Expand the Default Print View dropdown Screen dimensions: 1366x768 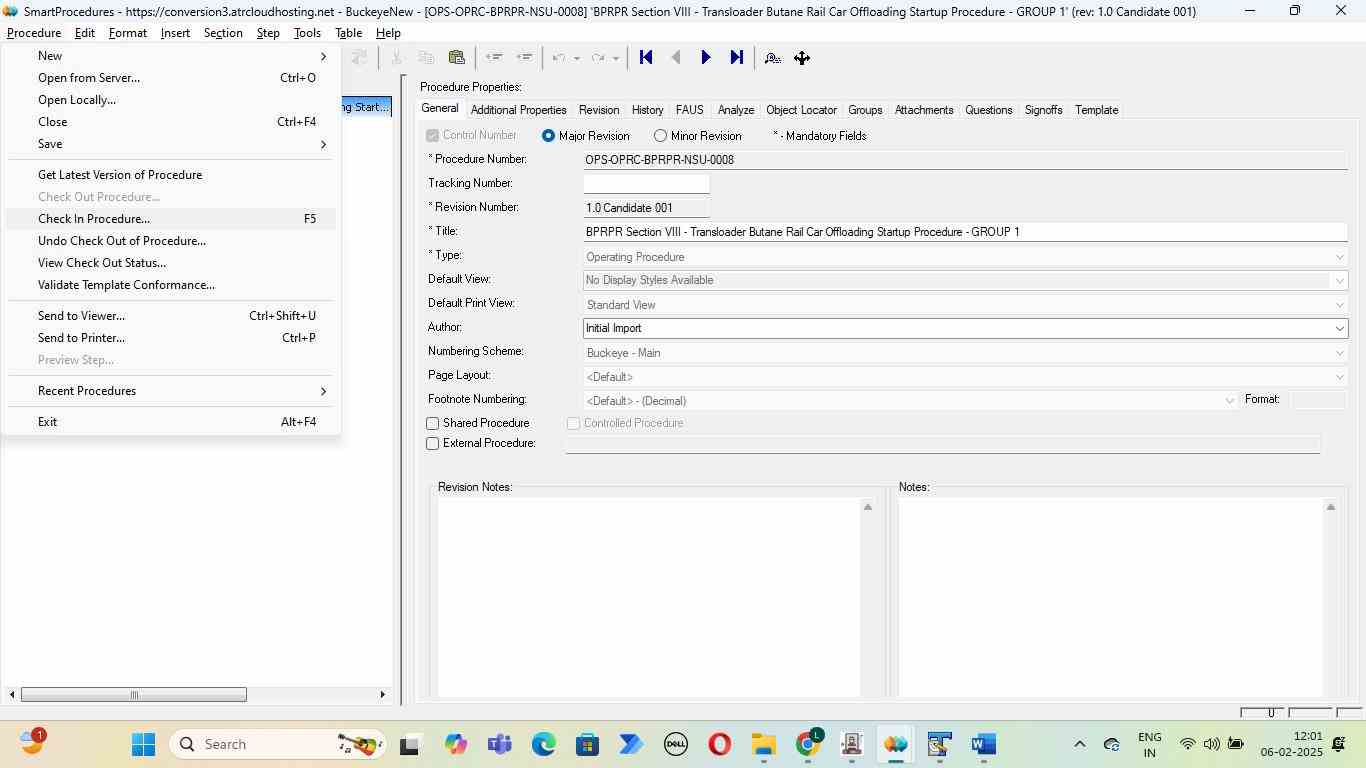(1339, 305)
